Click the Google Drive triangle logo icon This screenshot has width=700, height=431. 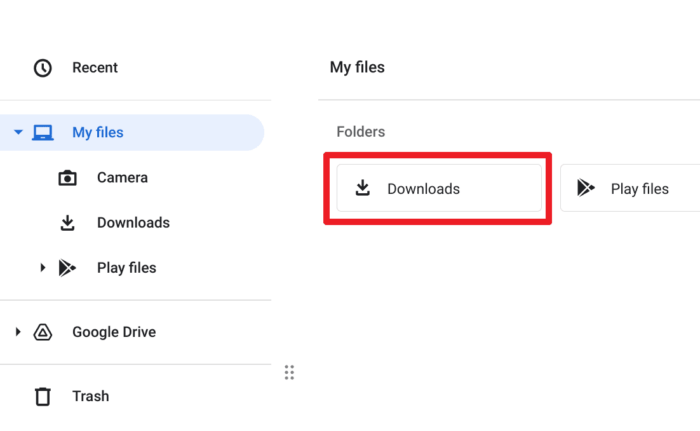click(x=43, y=332)
